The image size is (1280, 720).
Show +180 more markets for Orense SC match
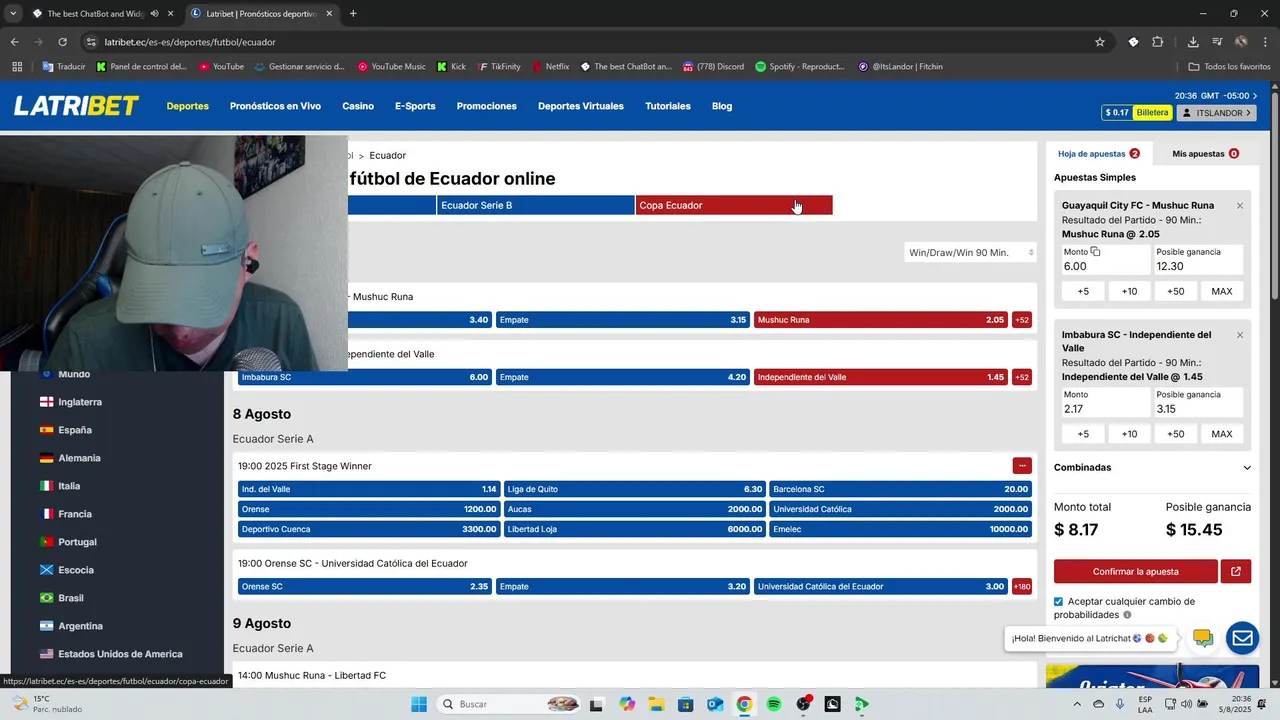click(1022, 587)
